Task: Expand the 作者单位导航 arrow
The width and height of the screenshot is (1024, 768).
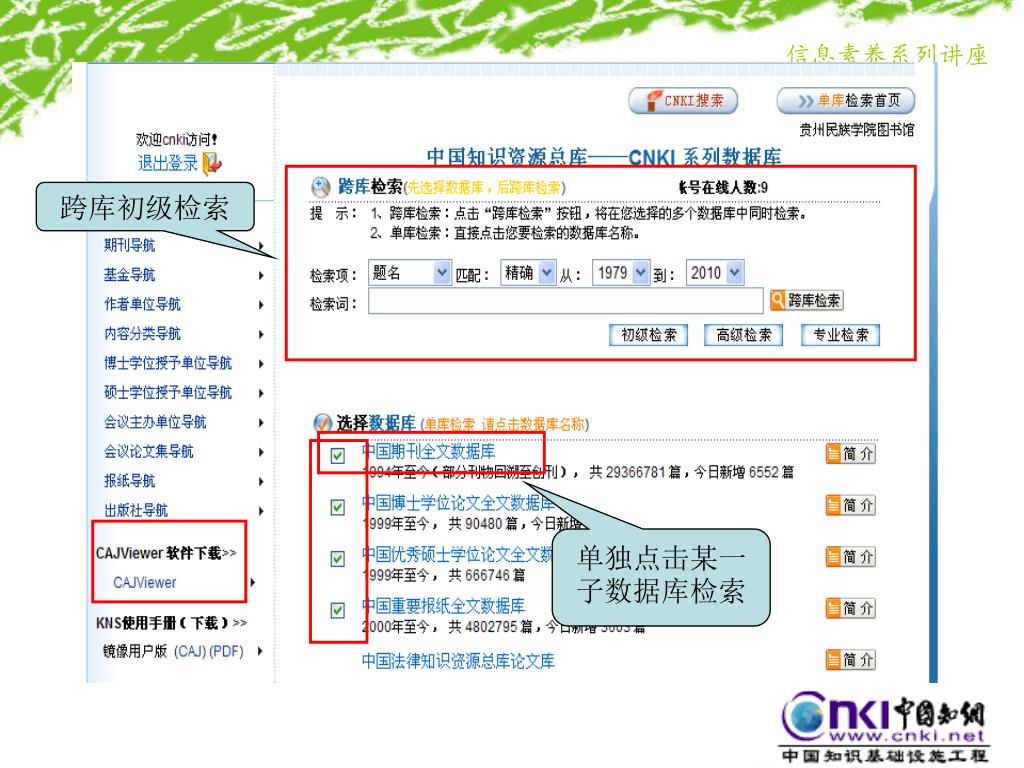Action: (x=261, y=305)
